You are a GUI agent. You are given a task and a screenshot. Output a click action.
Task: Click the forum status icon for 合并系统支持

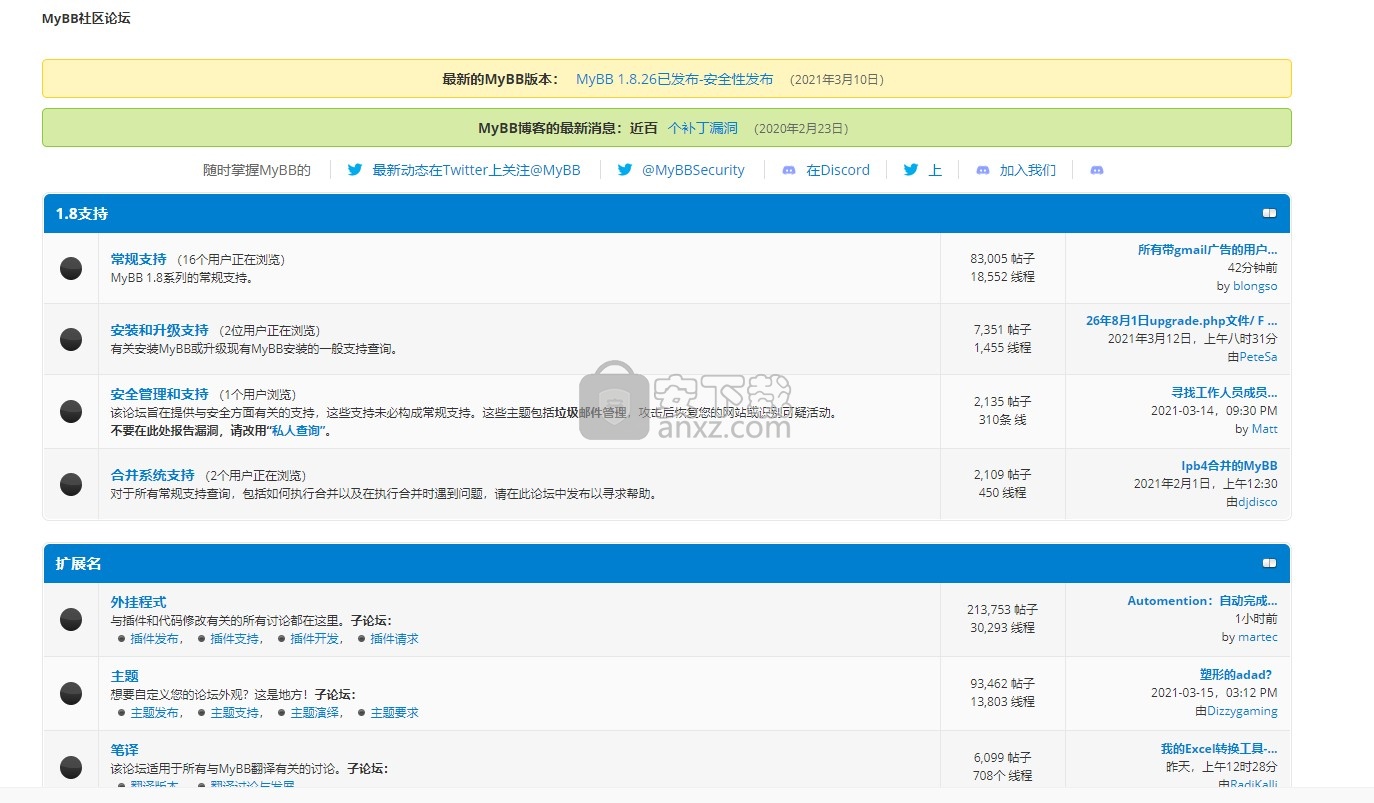point(71,484)
